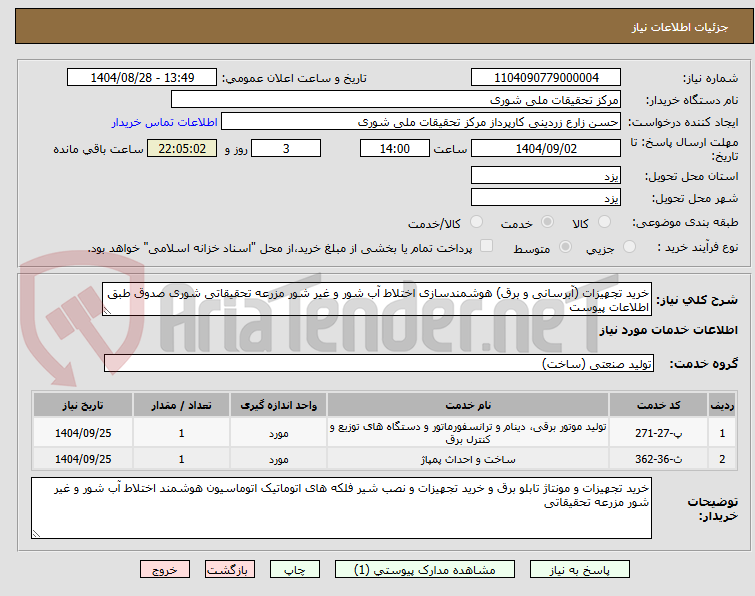The height and width of the screenshot is (596, 755).
Task: Click the واحد اندازه گیری column header
Action: [x=279, y=405]
